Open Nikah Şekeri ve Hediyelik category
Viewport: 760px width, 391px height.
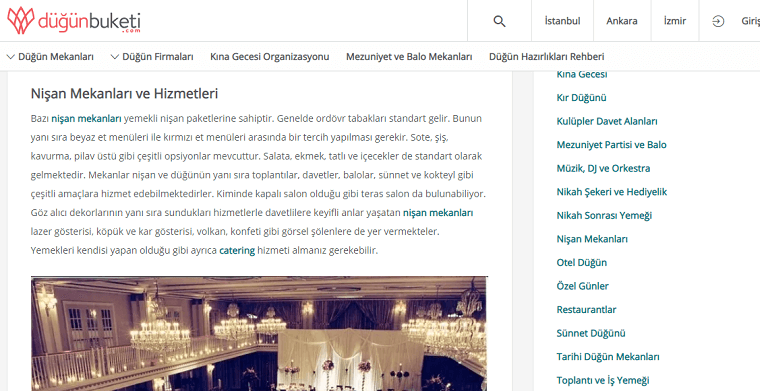point(612,192)
